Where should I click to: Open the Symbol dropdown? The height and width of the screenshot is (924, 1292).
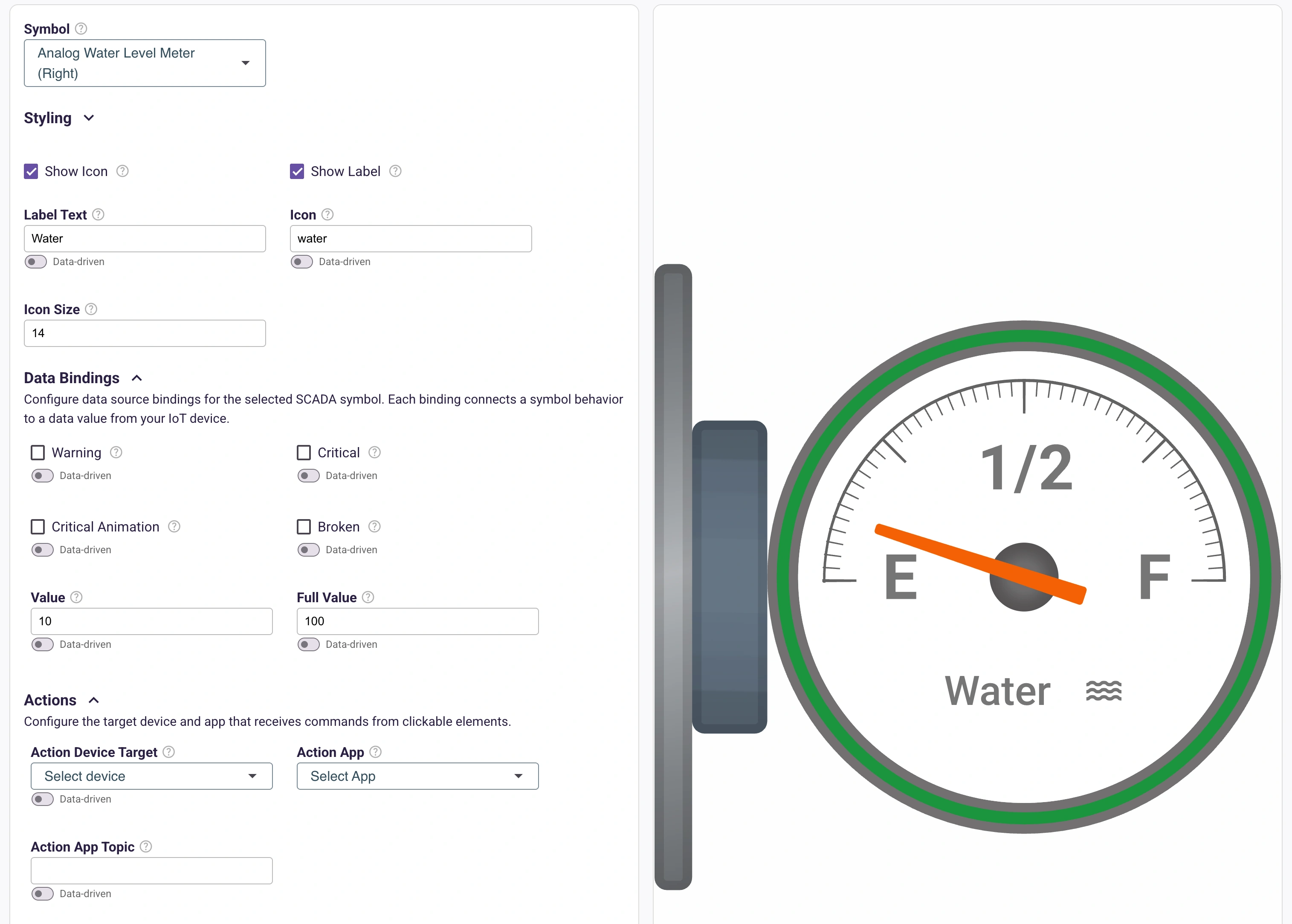click(145, 63)
